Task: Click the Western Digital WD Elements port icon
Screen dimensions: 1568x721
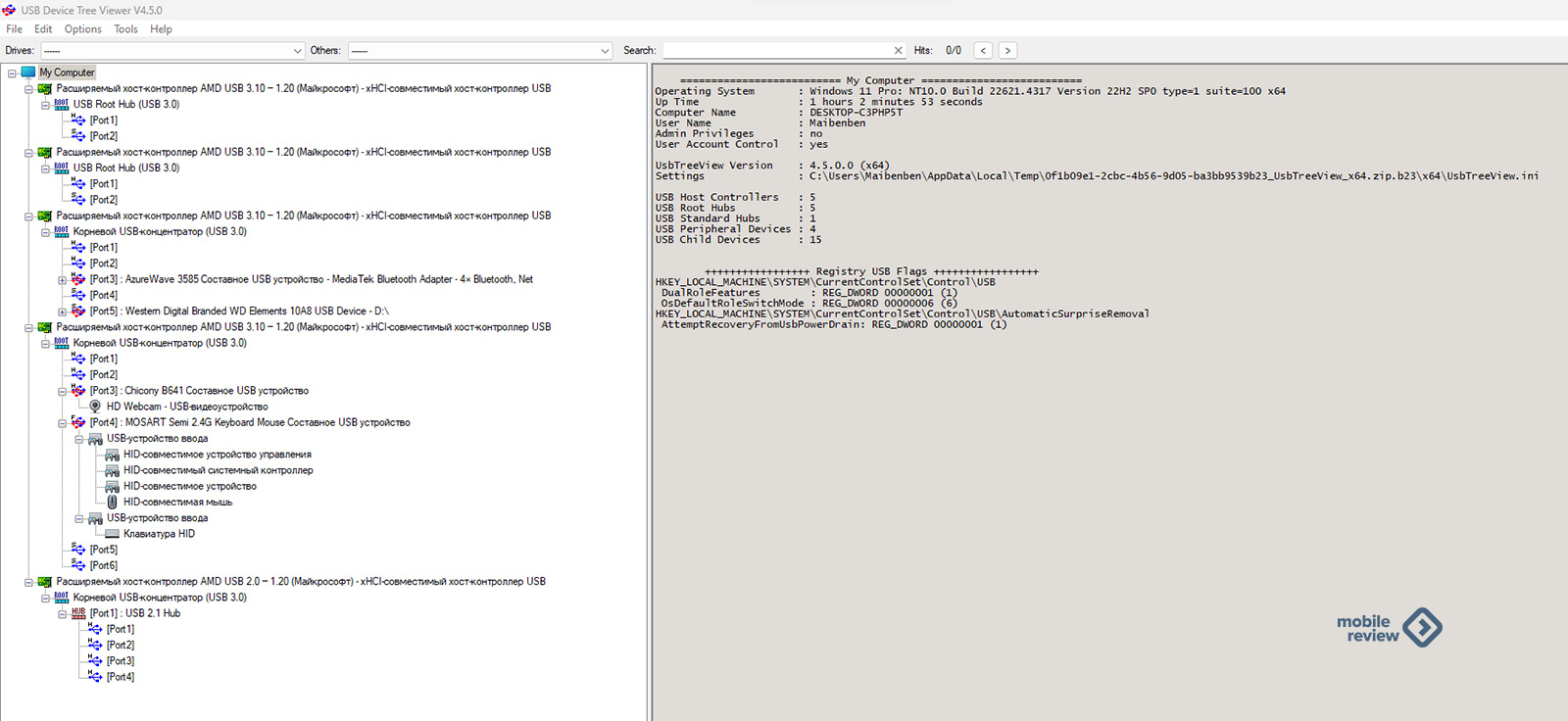Action: coord(78,312)
